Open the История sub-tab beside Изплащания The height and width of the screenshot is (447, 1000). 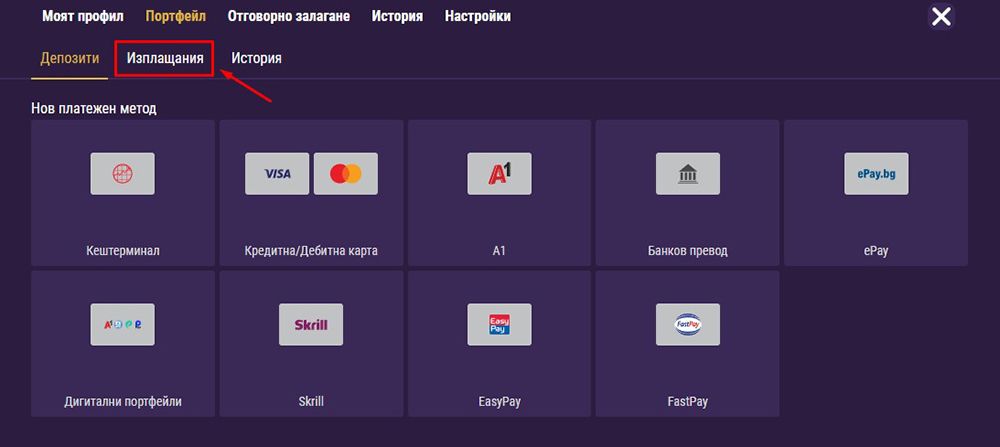(x=256, y=59)
